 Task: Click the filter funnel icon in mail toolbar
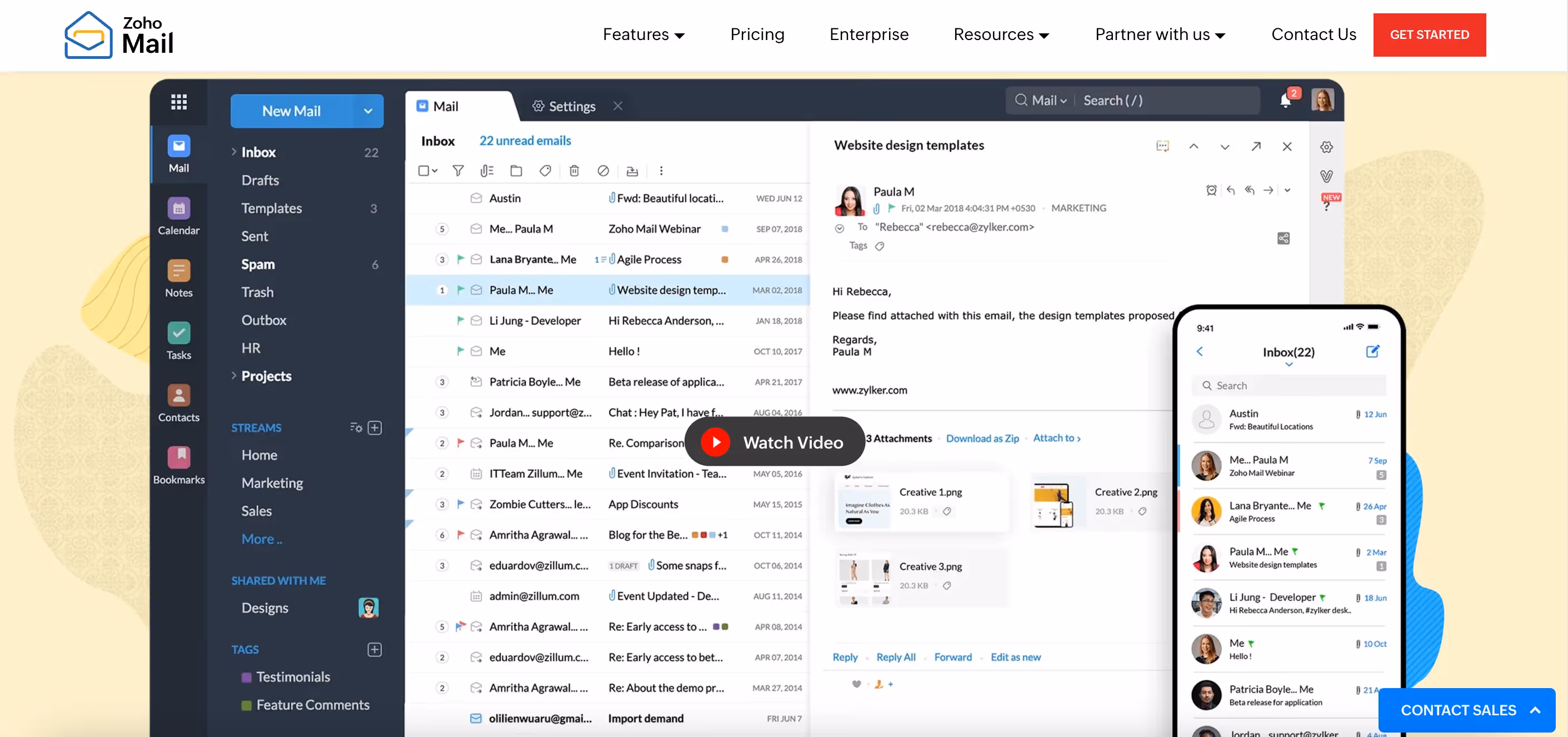(458, 171)
